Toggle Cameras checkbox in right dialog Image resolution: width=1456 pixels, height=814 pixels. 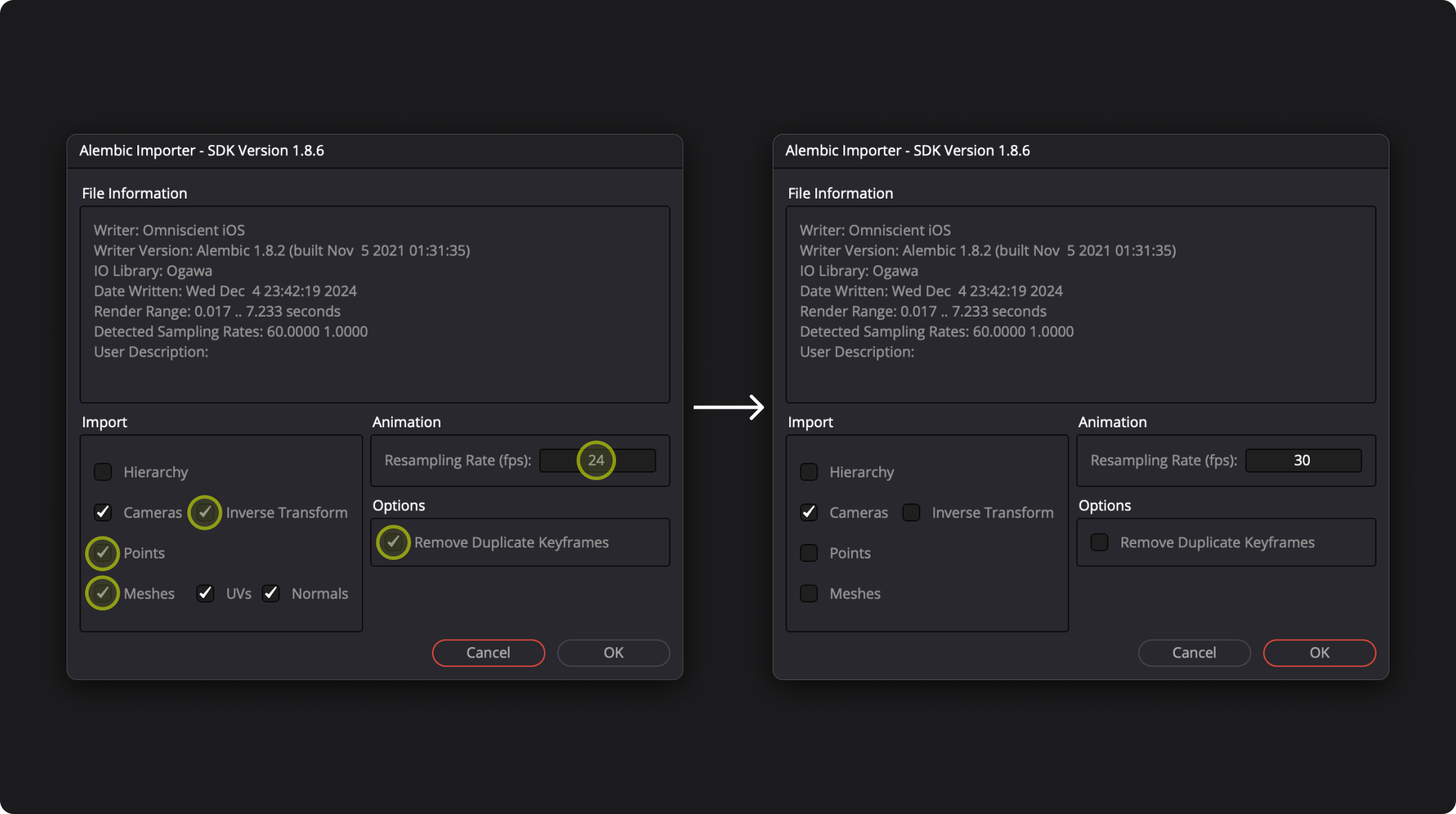coord(808,512)
